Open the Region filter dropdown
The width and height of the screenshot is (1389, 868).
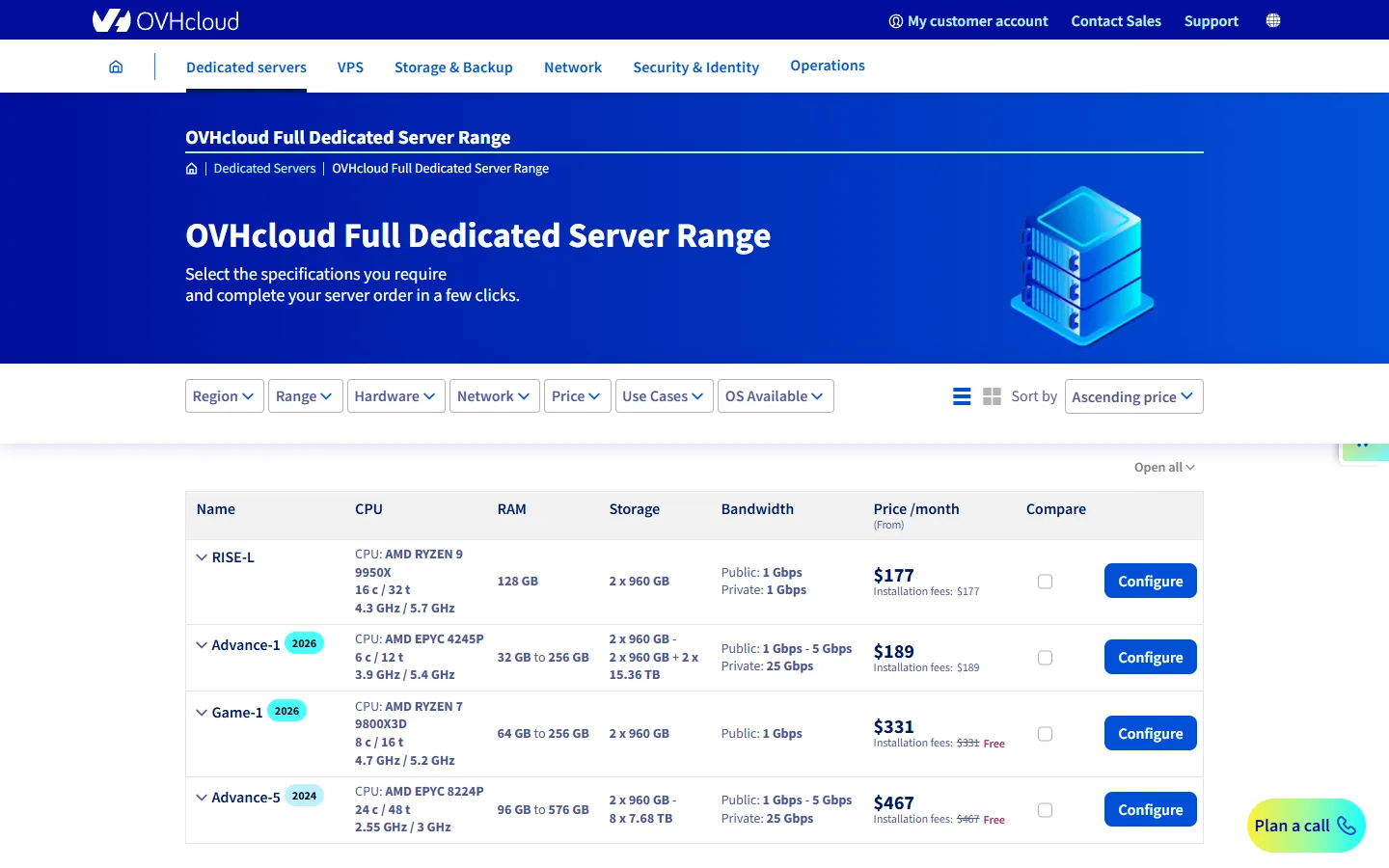[x=225, y=396]
